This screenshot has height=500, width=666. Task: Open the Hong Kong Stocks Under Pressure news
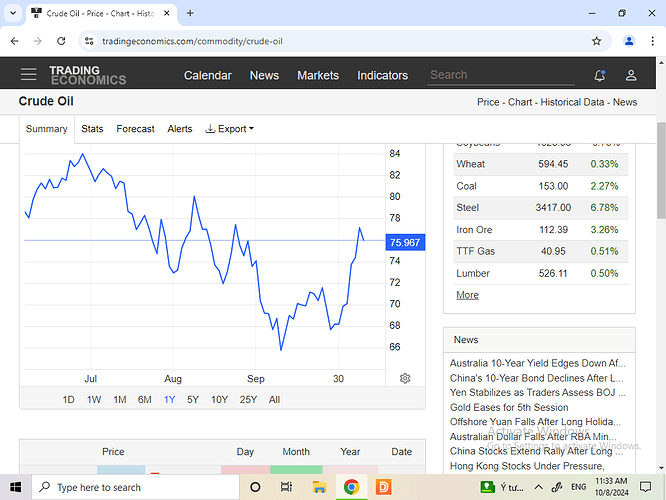[527, 466]
